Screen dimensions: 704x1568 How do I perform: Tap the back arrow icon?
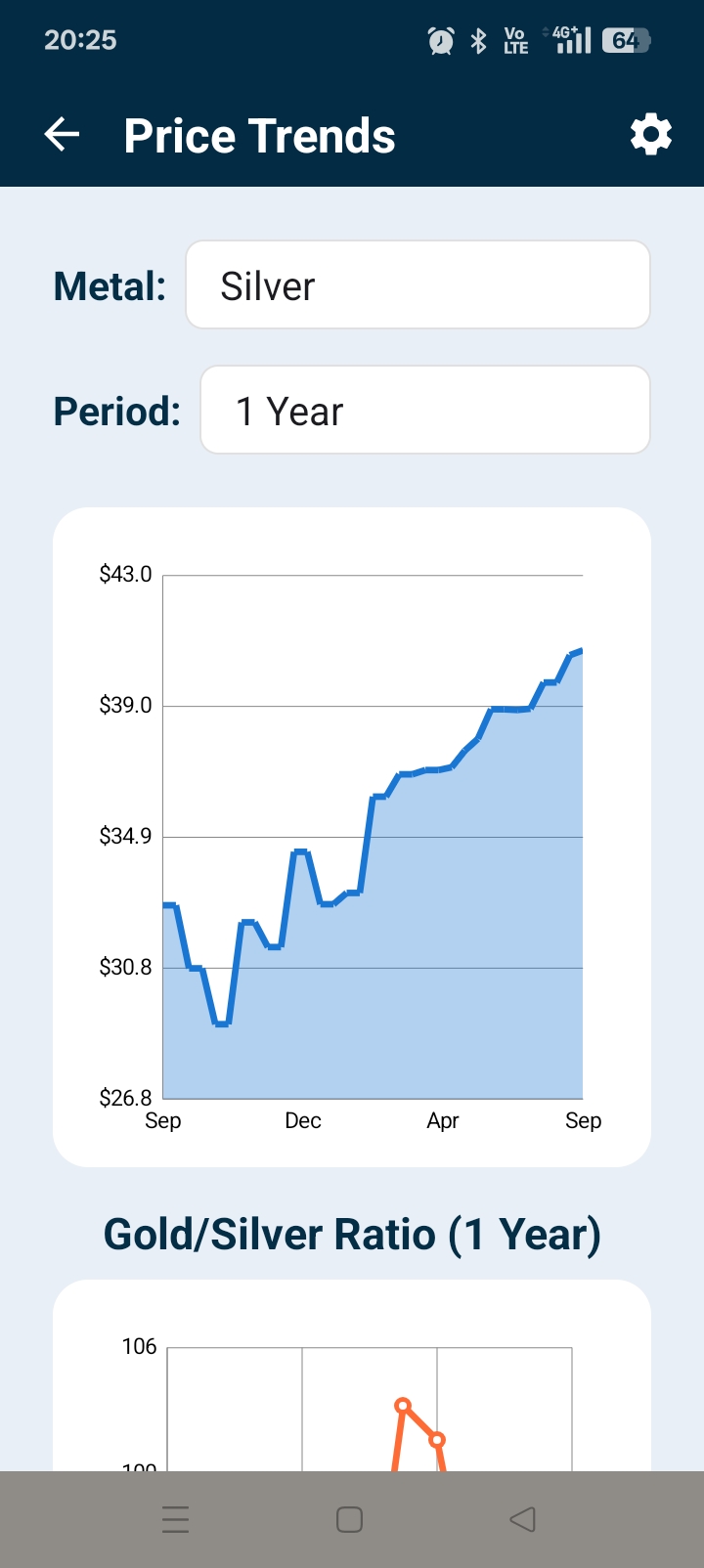62,135
